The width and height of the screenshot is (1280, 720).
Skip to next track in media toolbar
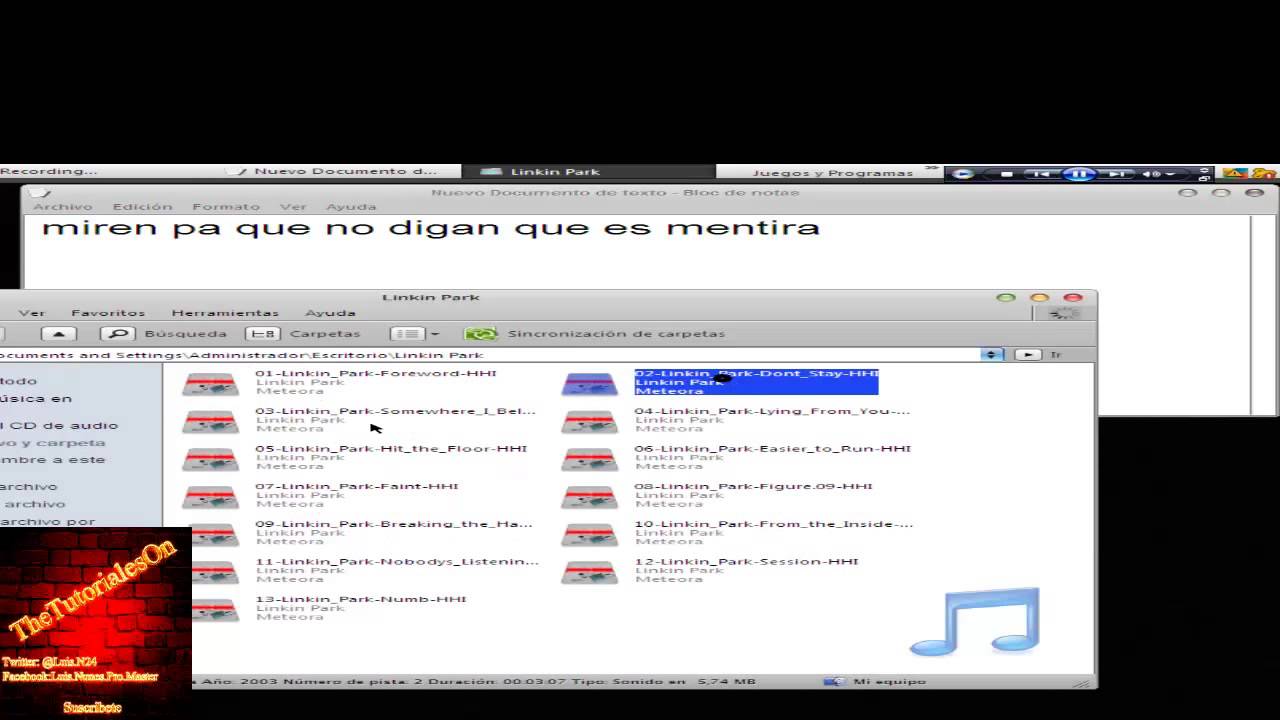1117,174
